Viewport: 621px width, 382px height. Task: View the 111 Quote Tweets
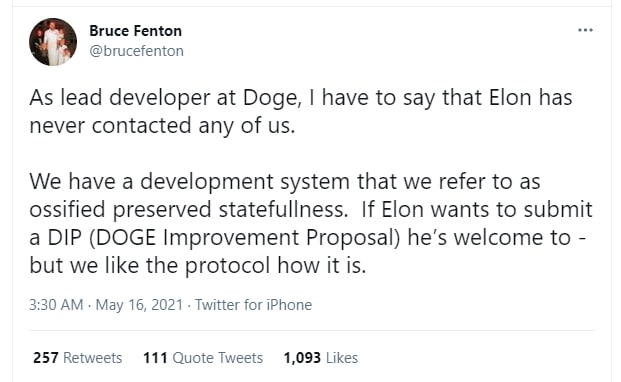point(203,358)
